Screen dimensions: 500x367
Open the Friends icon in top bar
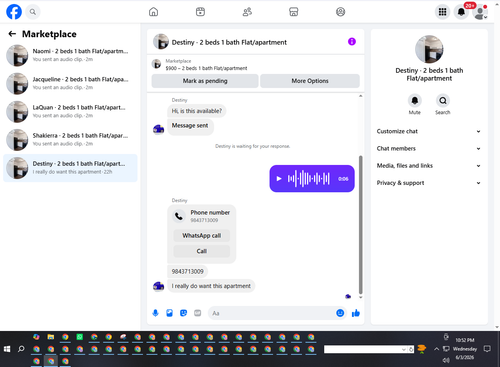pos(247,12)
